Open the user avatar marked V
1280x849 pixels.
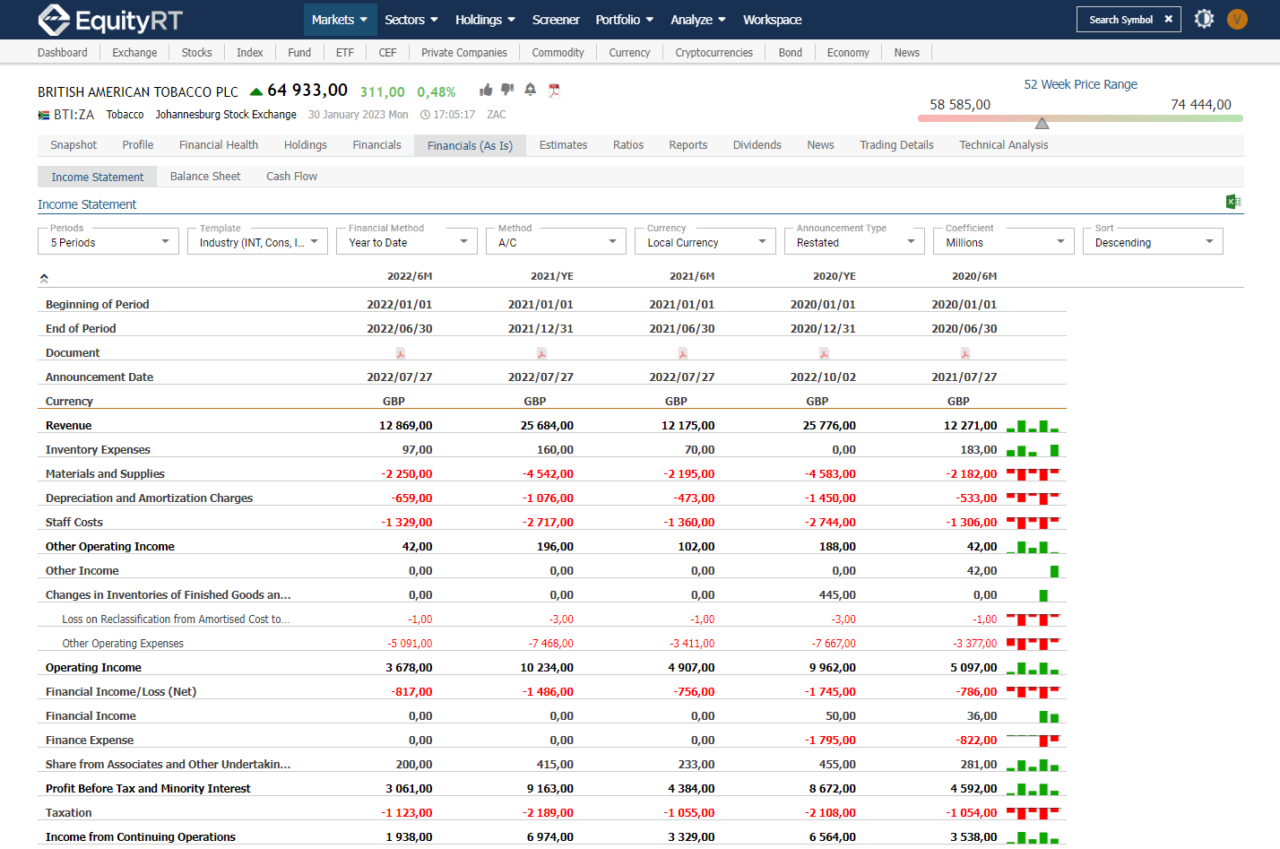point(1237,19)
